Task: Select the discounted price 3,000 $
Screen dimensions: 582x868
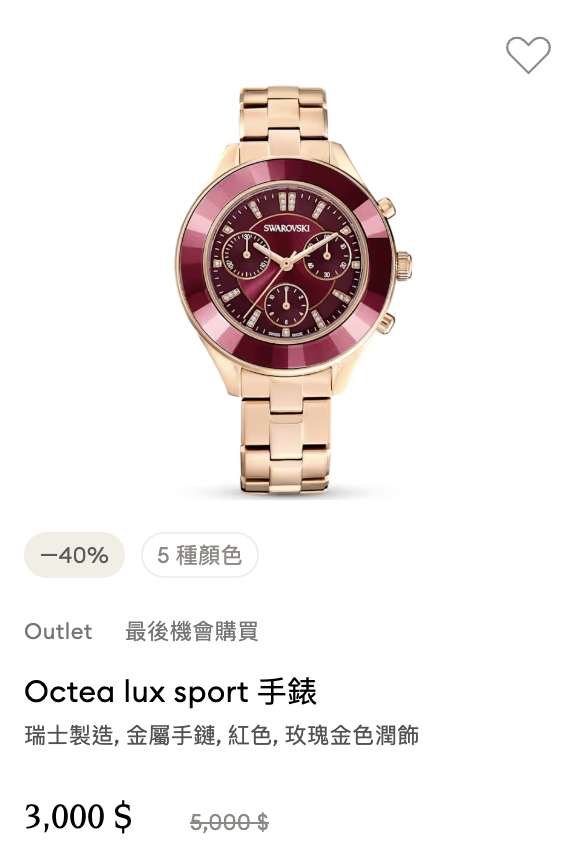Action: pyautogui.click(x=78, y=817)
